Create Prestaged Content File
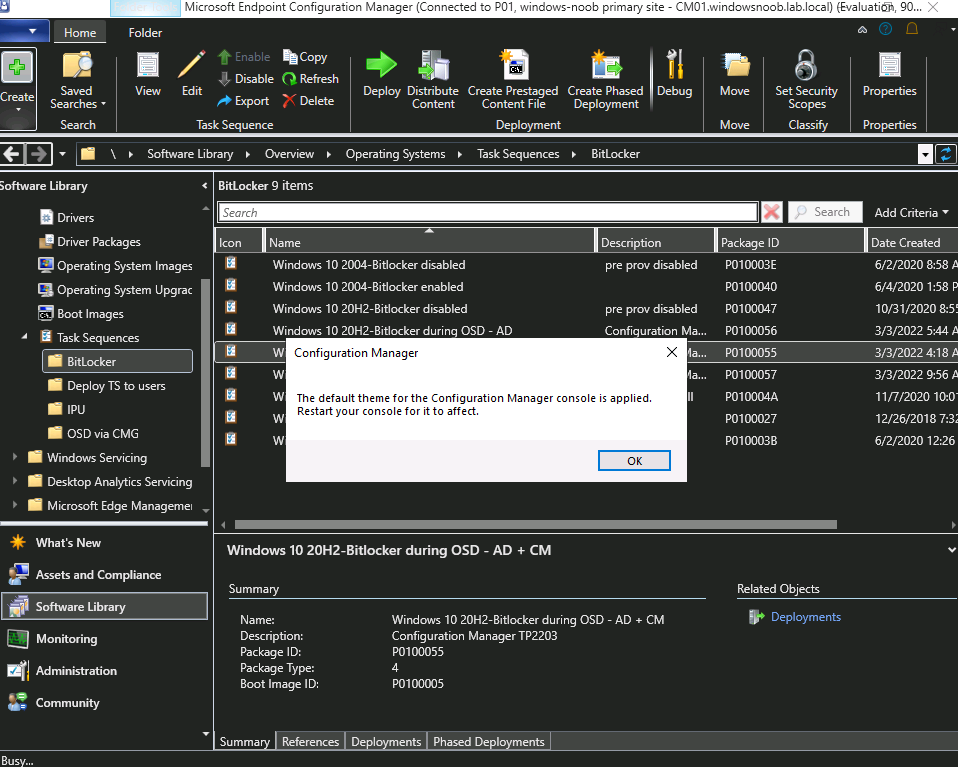Screen dimensions: 958x767 point(513,80)
